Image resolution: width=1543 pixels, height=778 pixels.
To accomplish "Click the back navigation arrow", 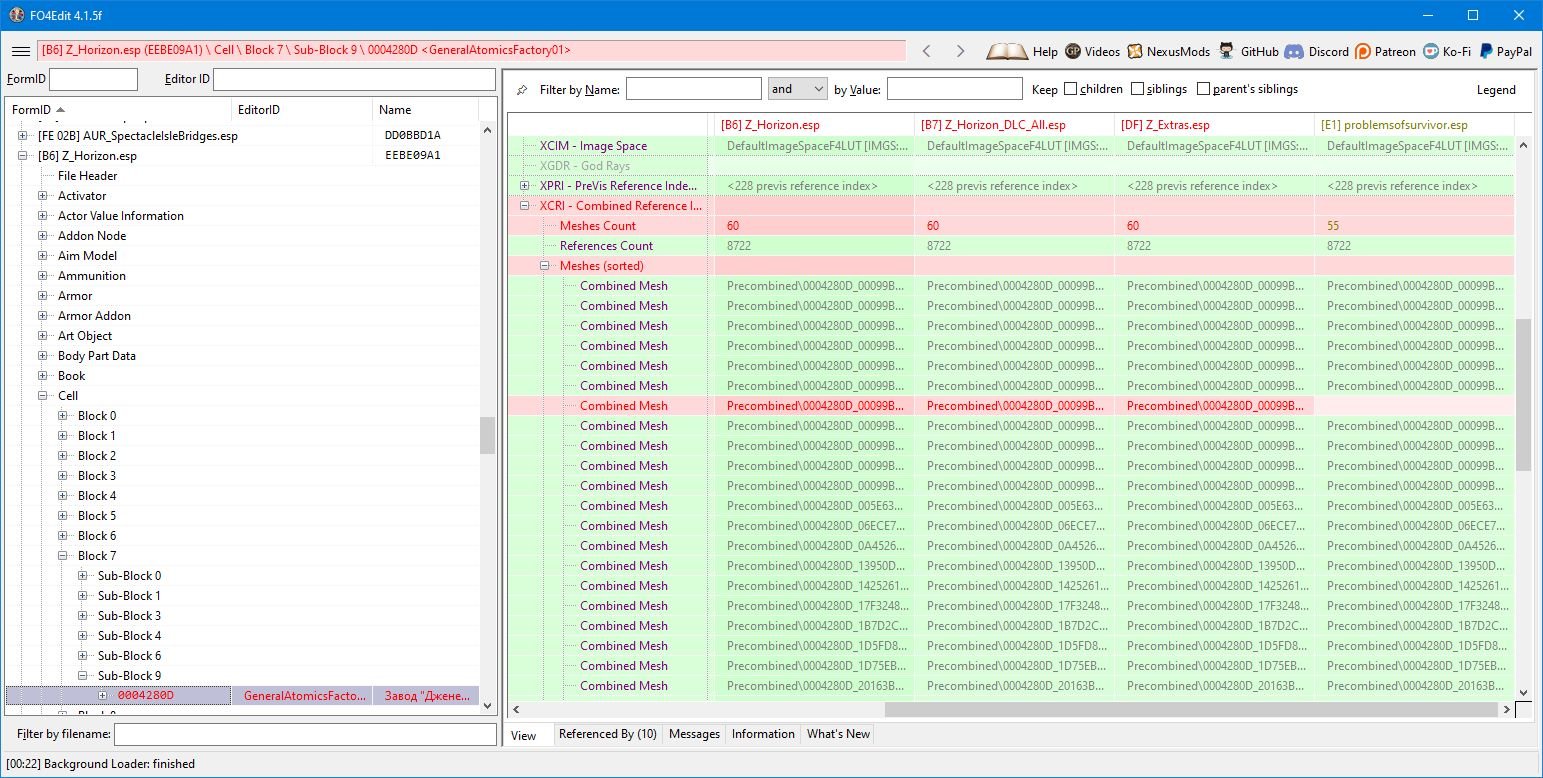I will pyautogui.click(x=927, y=51).
